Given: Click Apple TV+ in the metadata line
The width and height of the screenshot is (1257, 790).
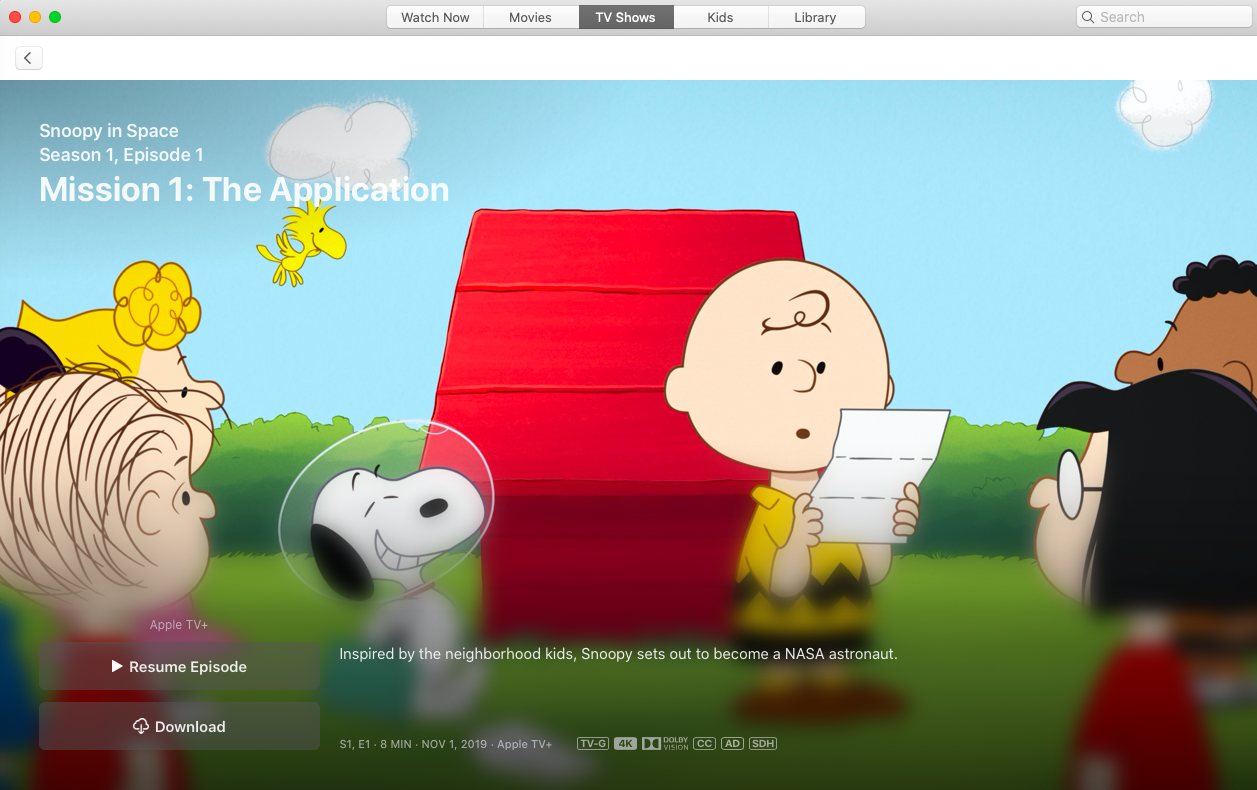Looking at the screenshot, I should coord(525,744).
